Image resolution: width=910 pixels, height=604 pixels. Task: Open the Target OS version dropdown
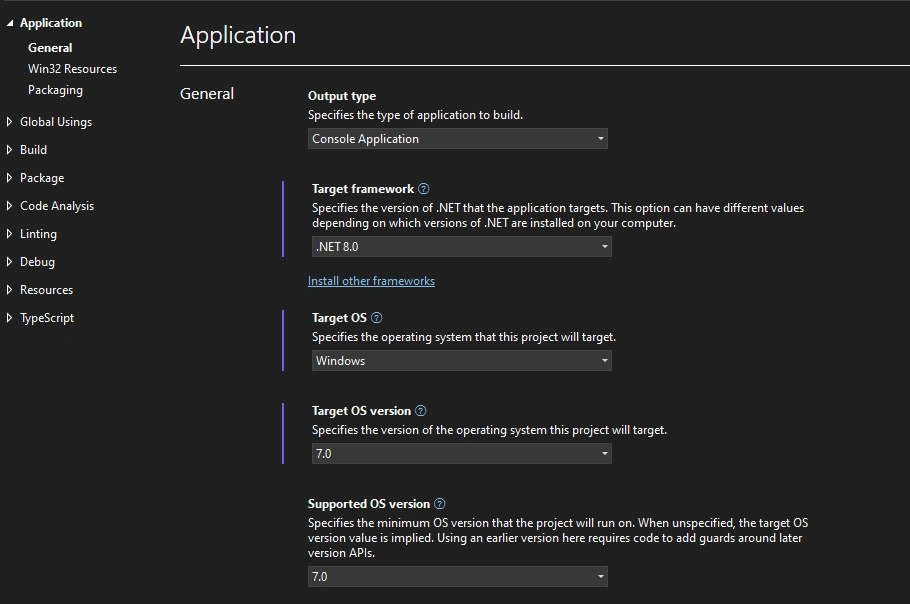tap(461, 453)
